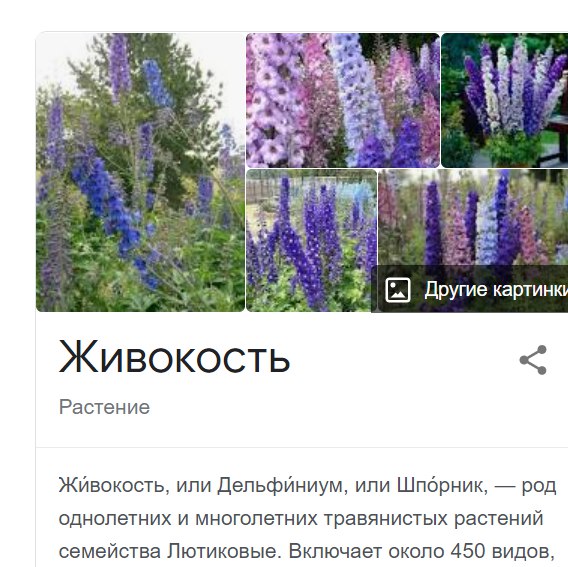Open the pink and lilac delphinium thumbnail
Viewport: 568px width, 567px height.
pos(343,100)
